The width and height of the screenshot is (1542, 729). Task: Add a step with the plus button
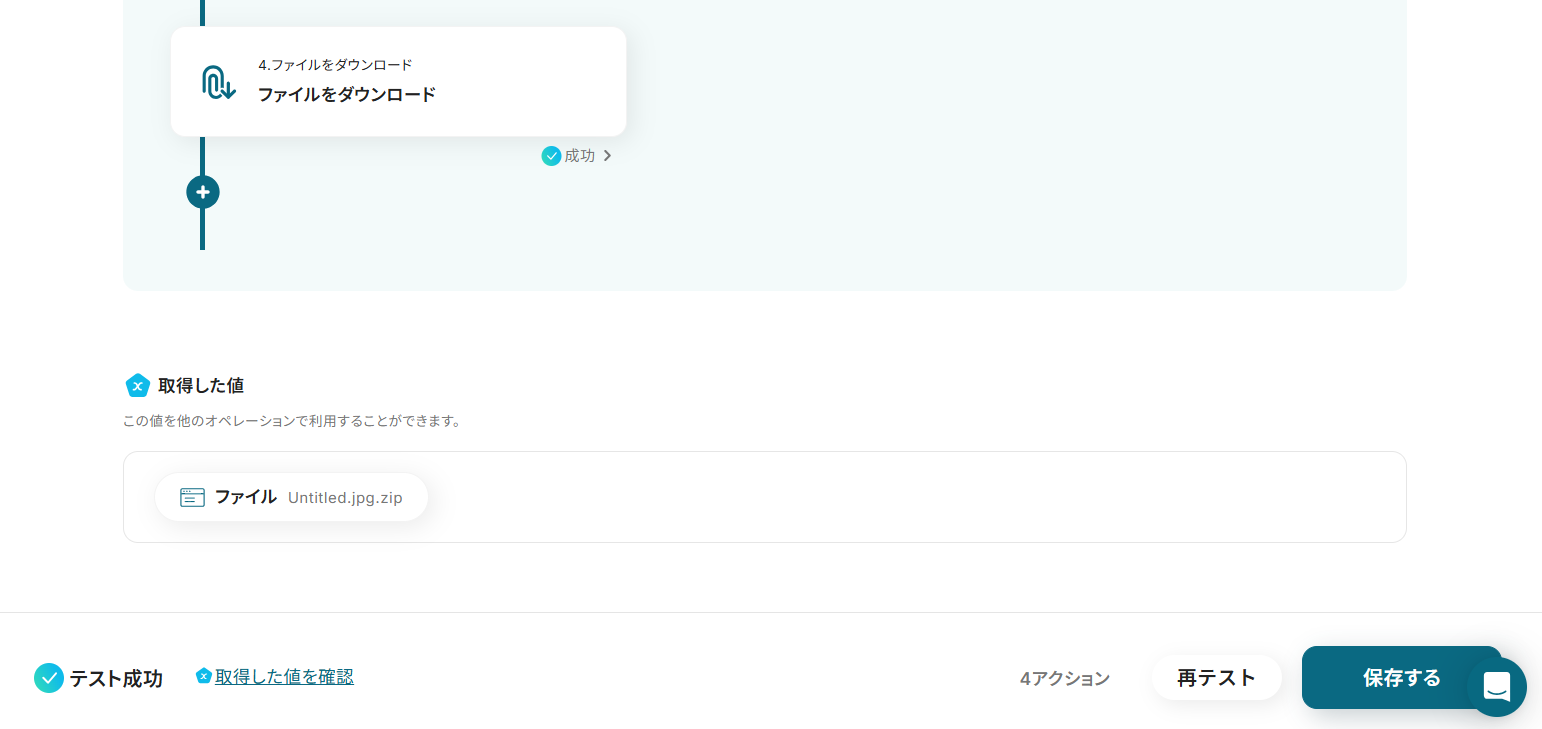pos(203,191)
